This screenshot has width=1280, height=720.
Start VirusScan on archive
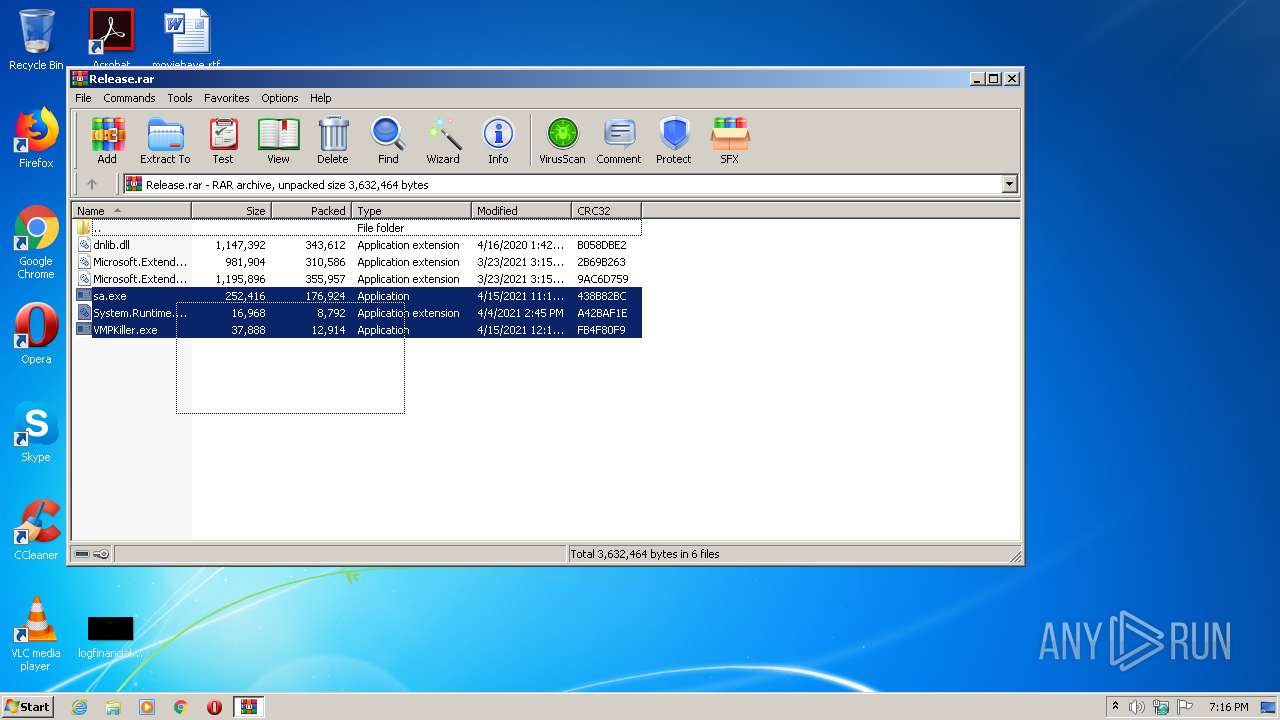pos(562,141)
